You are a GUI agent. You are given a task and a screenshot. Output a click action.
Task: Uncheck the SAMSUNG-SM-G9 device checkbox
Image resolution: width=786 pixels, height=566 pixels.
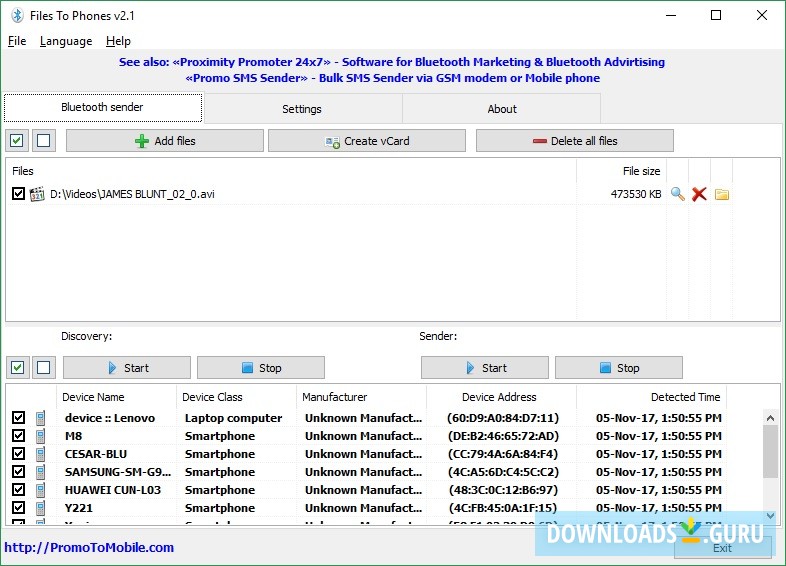pyautogui.click(x=18, y=471)
